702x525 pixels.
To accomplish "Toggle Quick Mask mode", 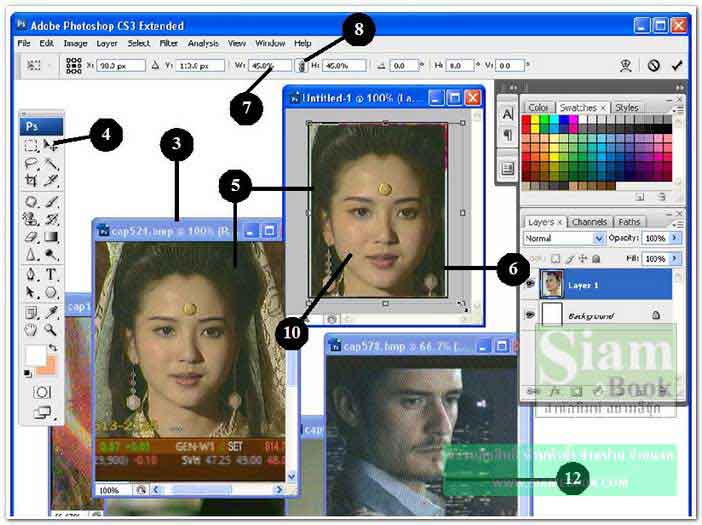I will [x=42, y=393].
